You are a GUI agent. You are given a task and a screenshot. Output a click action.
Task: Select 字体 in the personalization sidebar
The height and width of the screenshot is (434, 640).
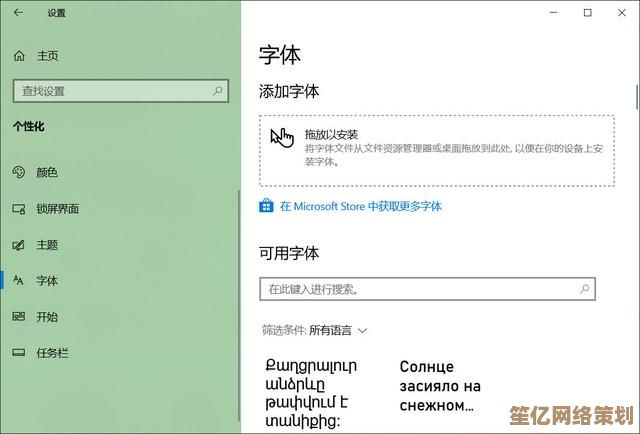point(47,281)
